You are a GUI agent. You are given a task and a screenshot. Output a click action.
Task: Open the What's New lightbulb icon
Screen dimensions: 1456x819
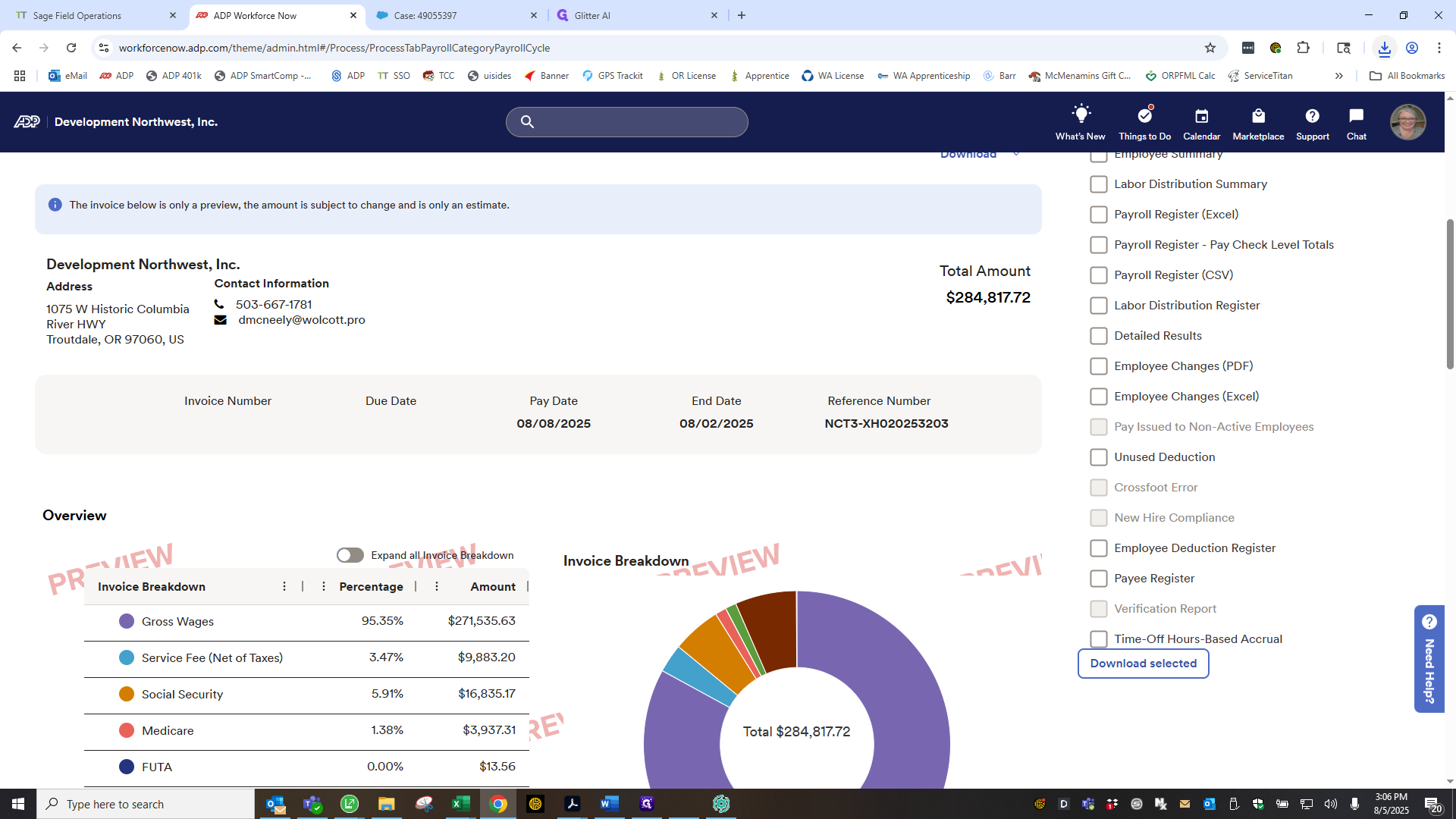click(x=1081, y=115)
